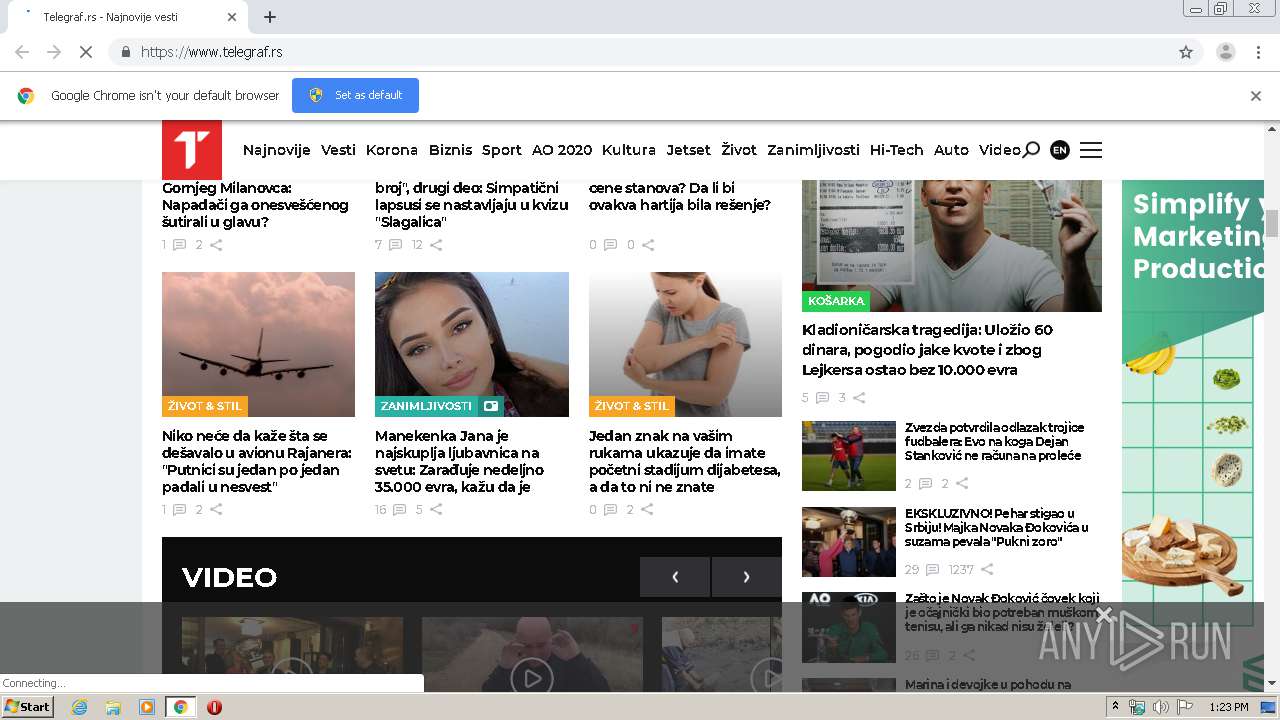Read article on početni stadijum dijabetesa
The image size is (1280, 720).
[685, 461]
